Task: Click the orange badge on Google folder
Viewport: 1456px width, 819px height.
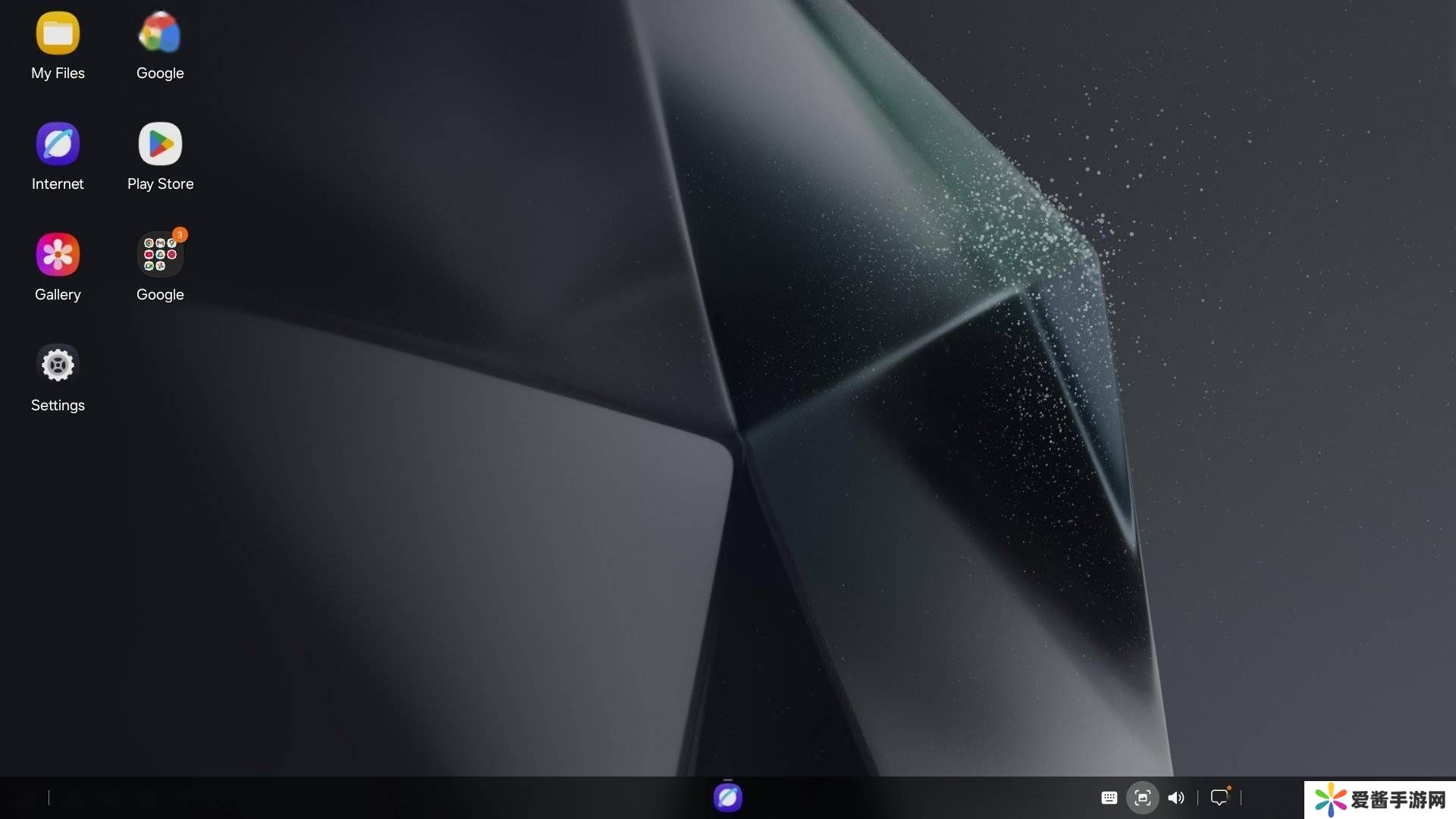Action: coord(180,234)
